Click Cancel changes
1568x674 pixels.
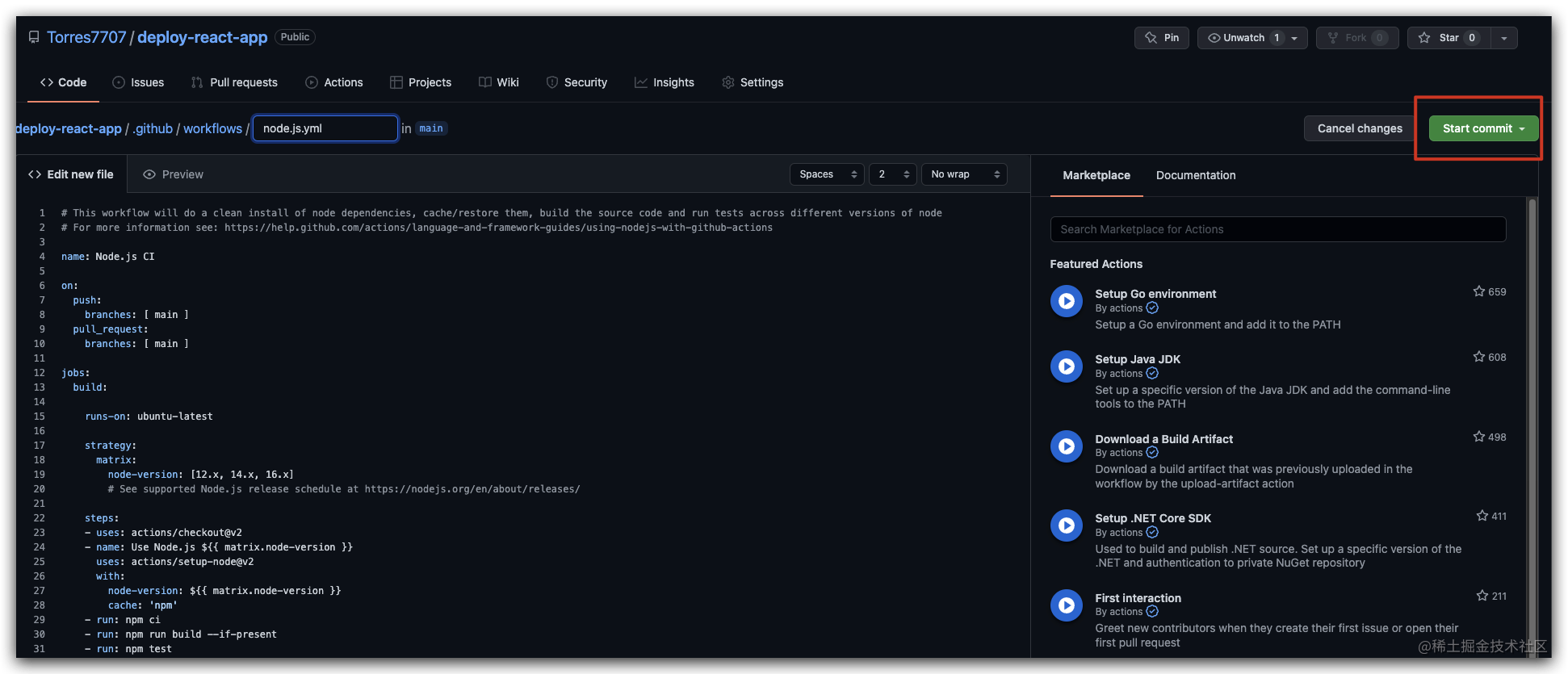[1360, 128]
